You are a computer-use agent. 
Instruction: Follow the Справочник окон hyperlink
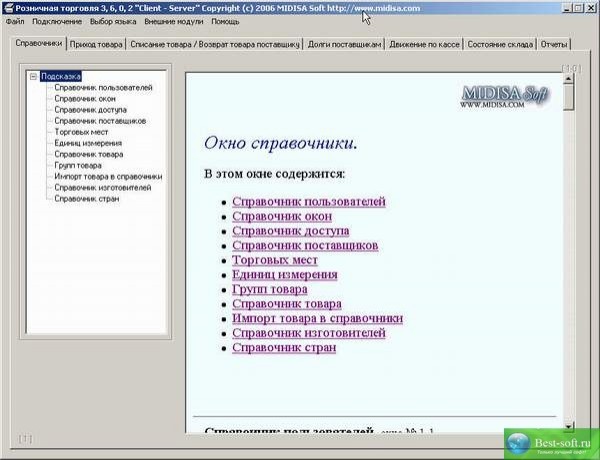click(x=282, y=216)
